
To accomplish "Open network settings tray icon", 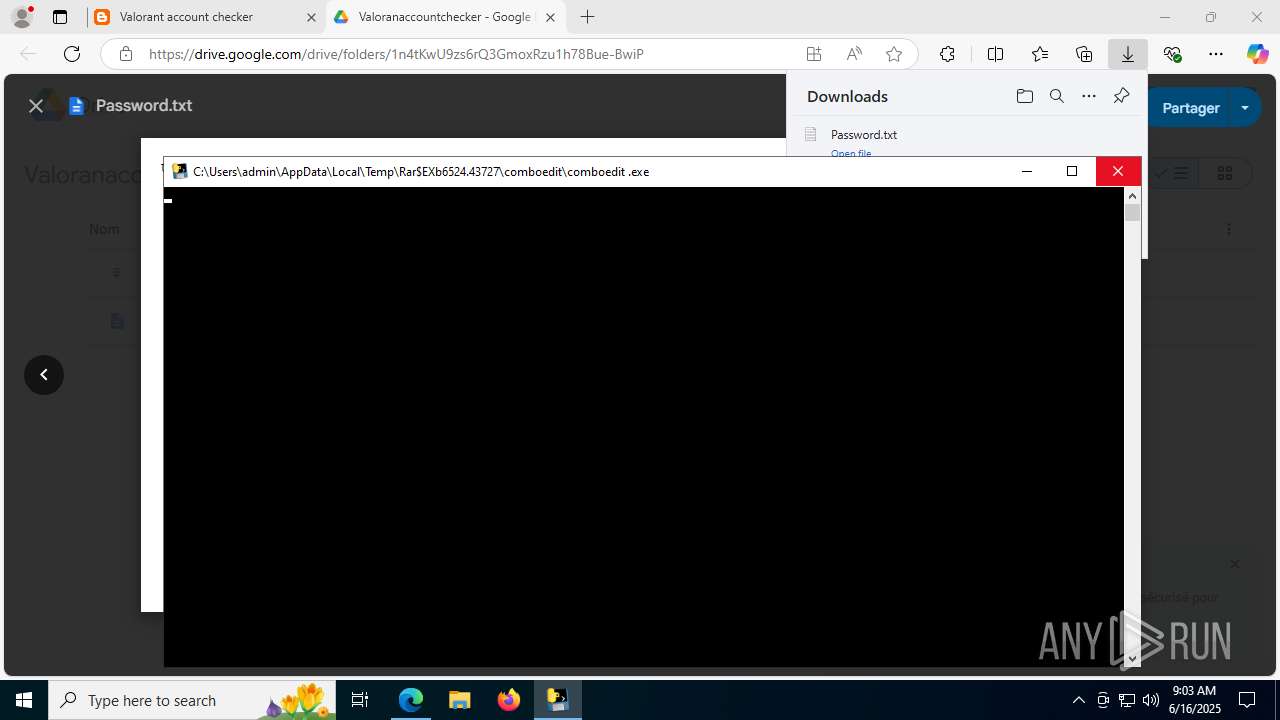I will click(x=1127, y=700).
